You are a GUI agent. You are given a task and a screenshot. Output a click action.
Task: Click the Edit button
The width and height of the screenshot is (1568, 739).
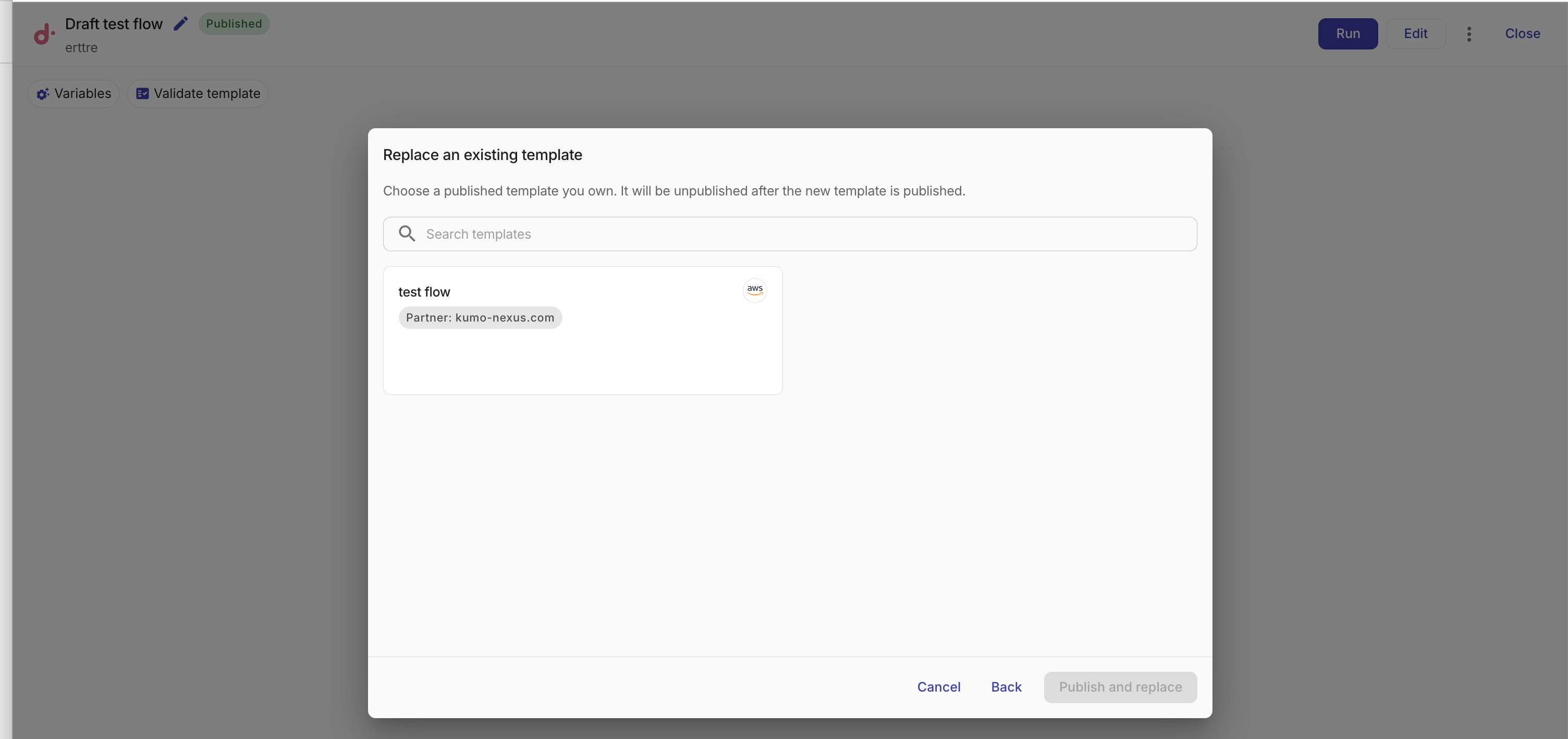[x=1415, y=33]
